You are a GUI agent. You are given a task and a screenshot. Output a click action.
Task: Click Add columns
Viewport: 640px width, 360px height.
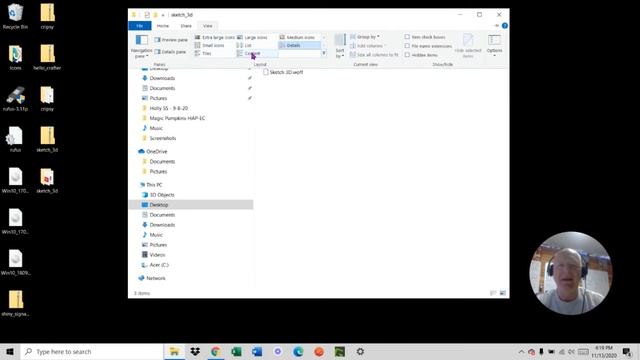coord(367,46)
